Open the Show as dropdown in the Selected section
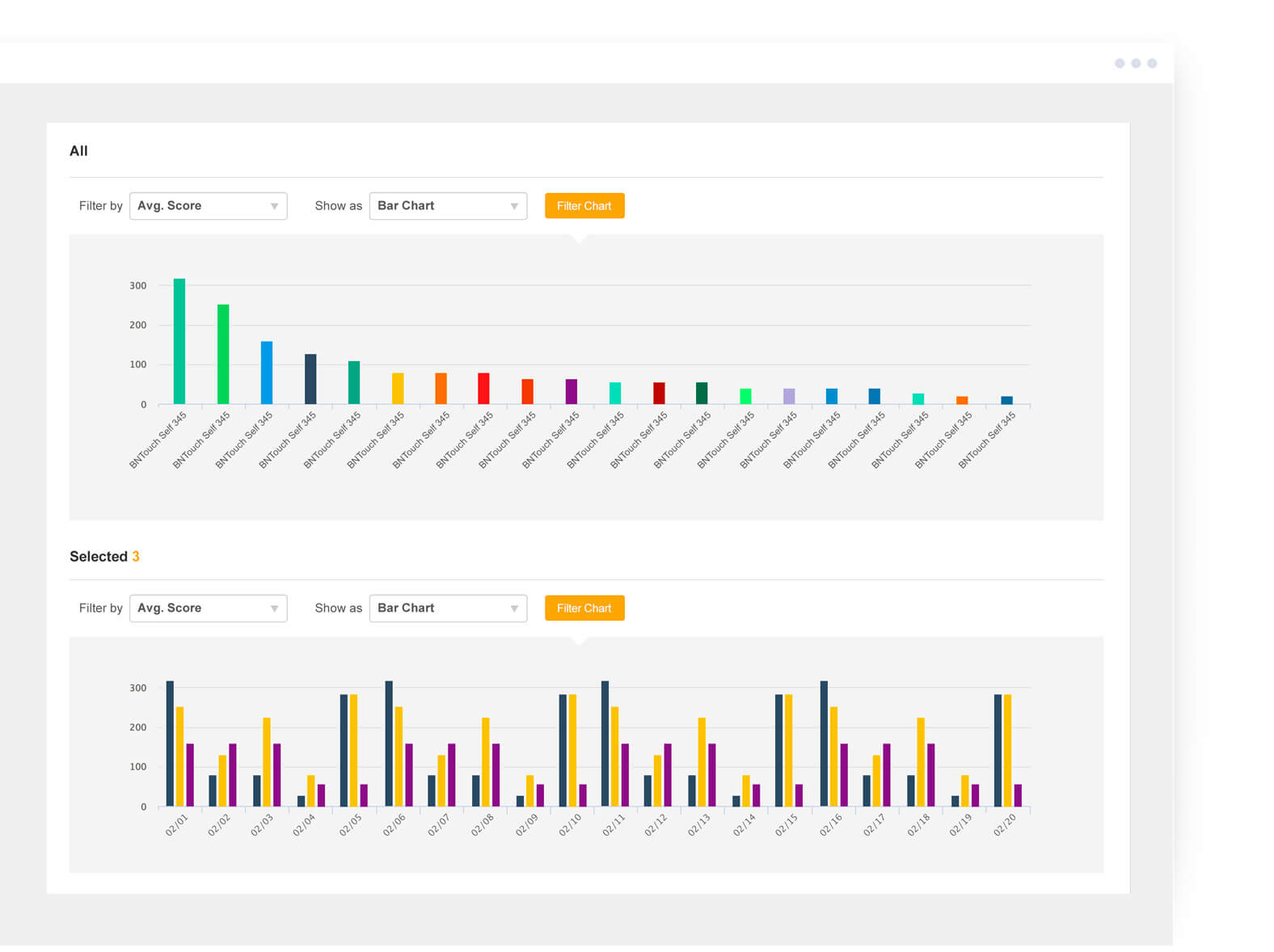 [448, 609]
